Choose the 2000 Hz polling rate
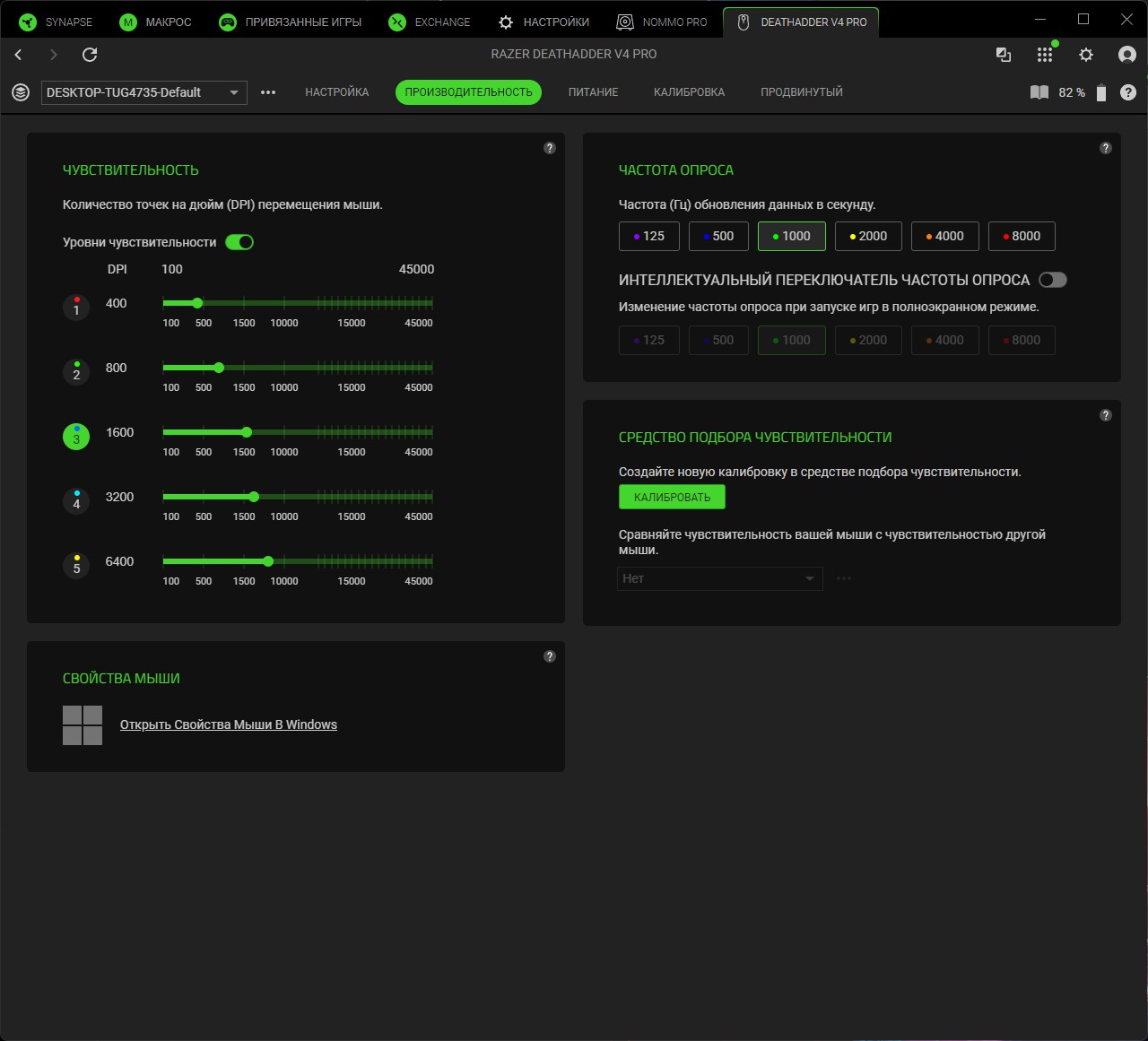1148x1041 pixels. click(868, 236)
